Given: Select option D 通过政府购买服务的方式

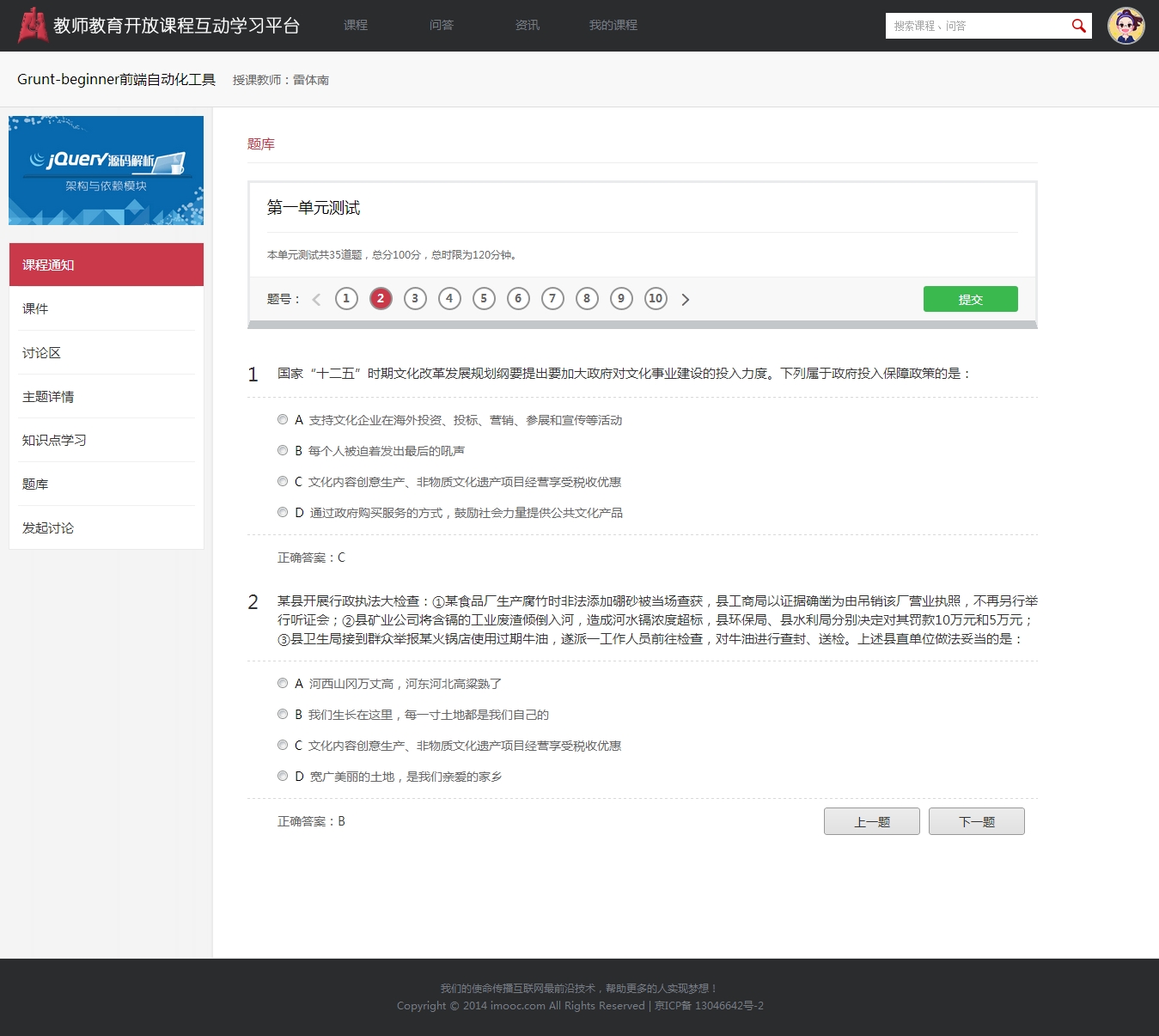Looking at the screenshot, I should pos(283,512).
